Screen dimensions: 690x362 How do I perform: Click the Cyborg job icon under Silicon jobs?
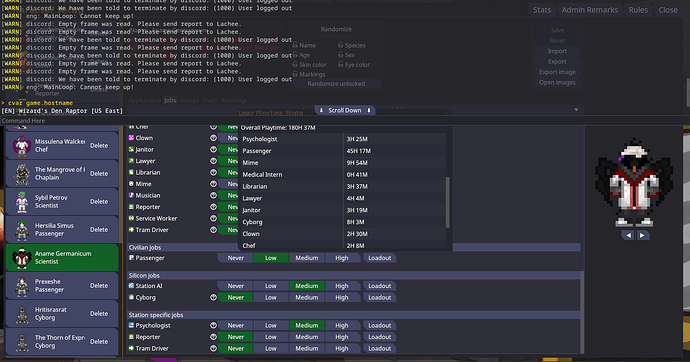(x=131, y=297)
